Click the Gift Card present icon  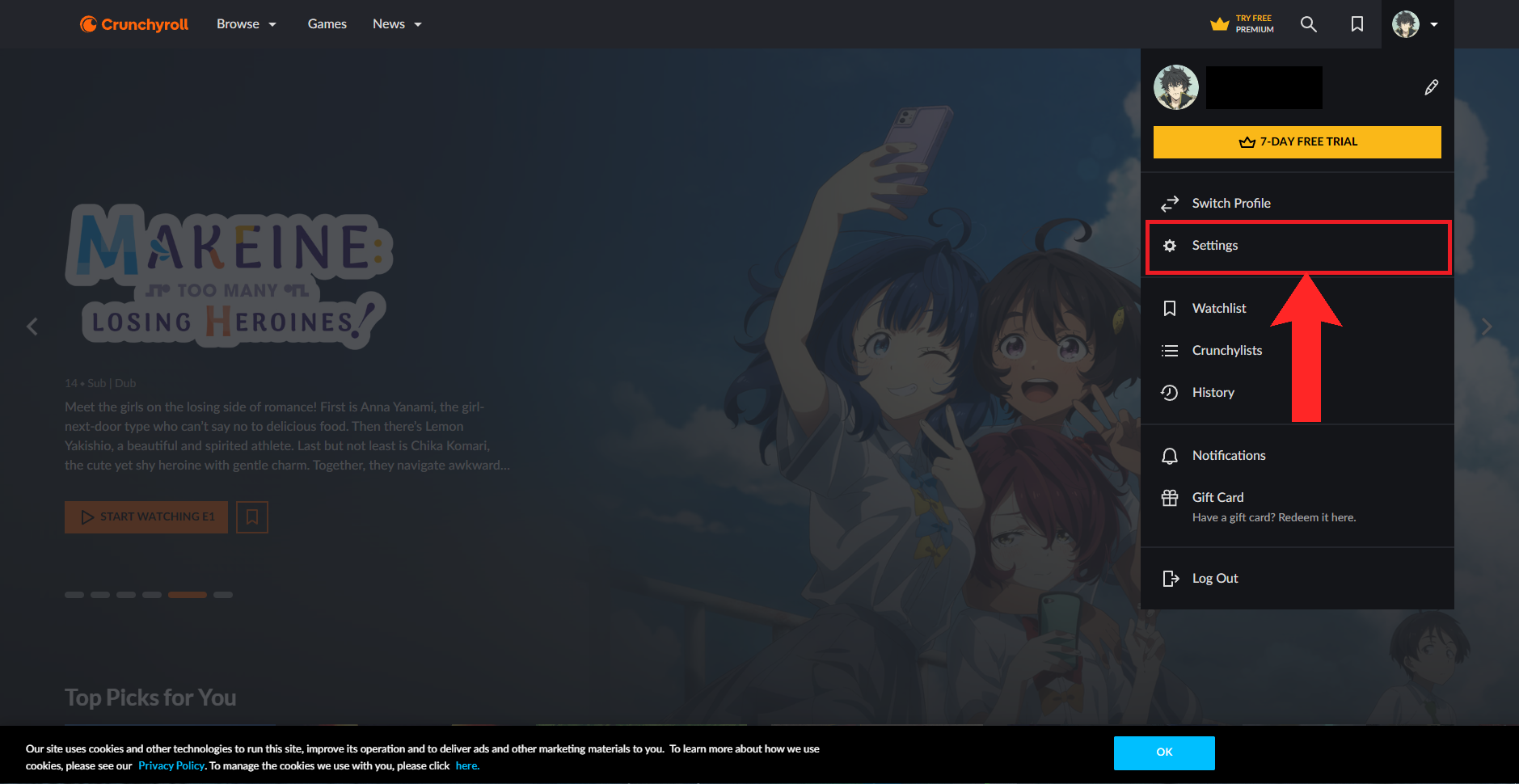coord(1170,498)
